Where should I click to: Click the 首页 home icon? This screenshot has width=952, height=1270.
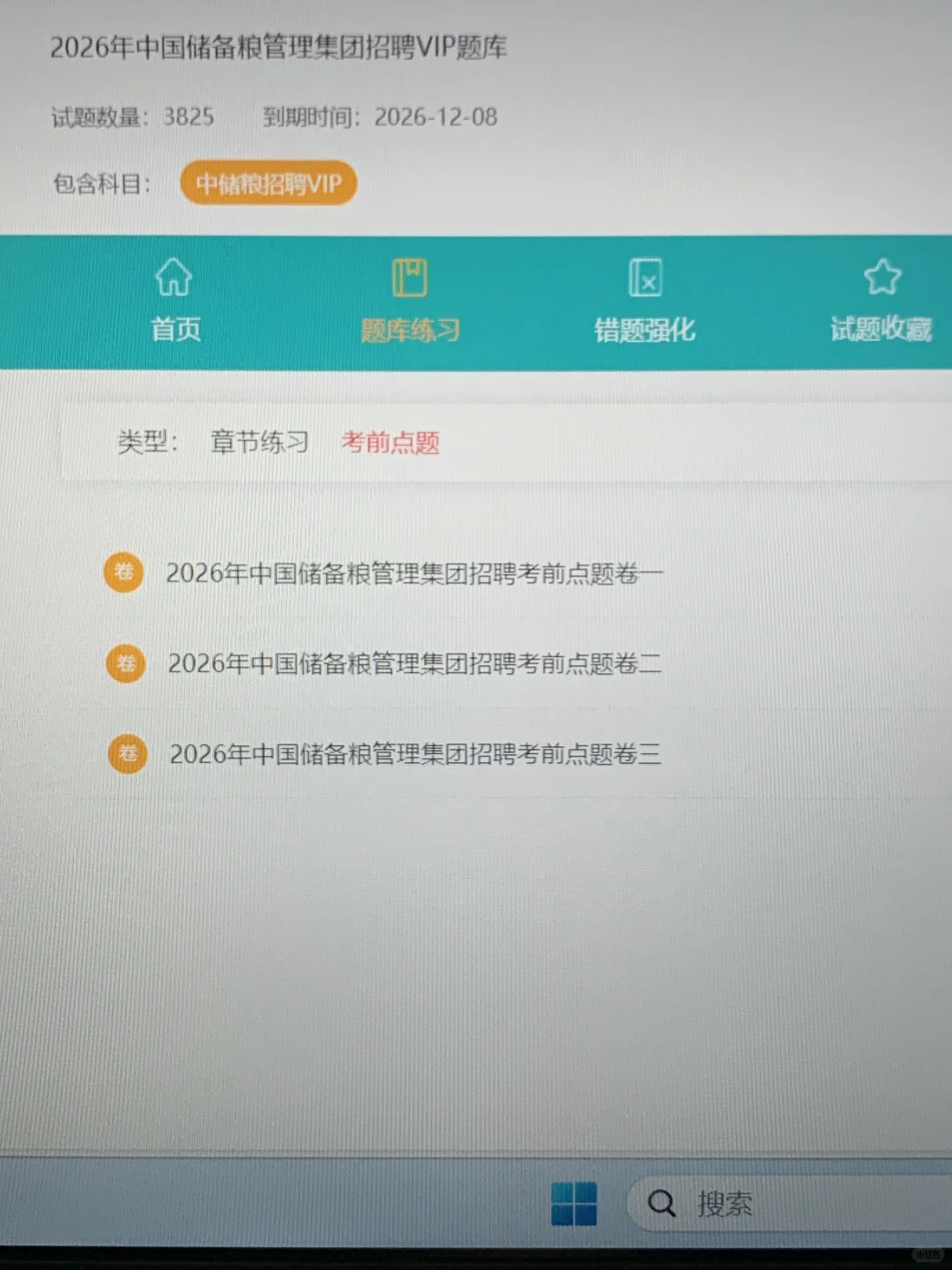click(x=174, y=276)
